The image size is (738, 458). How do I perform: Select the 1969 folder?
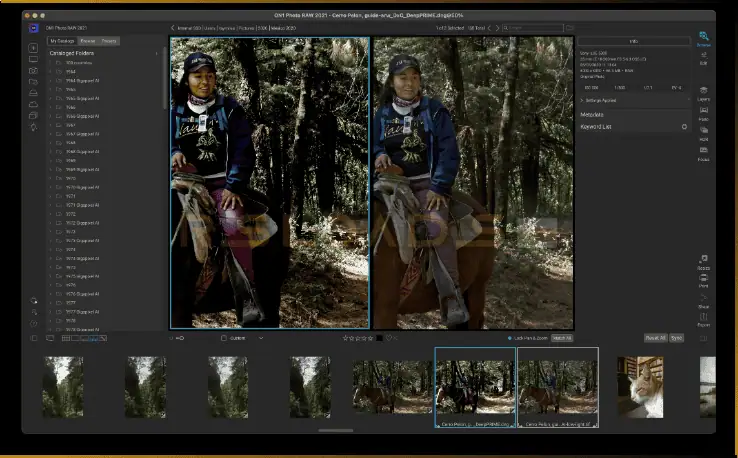71,161
